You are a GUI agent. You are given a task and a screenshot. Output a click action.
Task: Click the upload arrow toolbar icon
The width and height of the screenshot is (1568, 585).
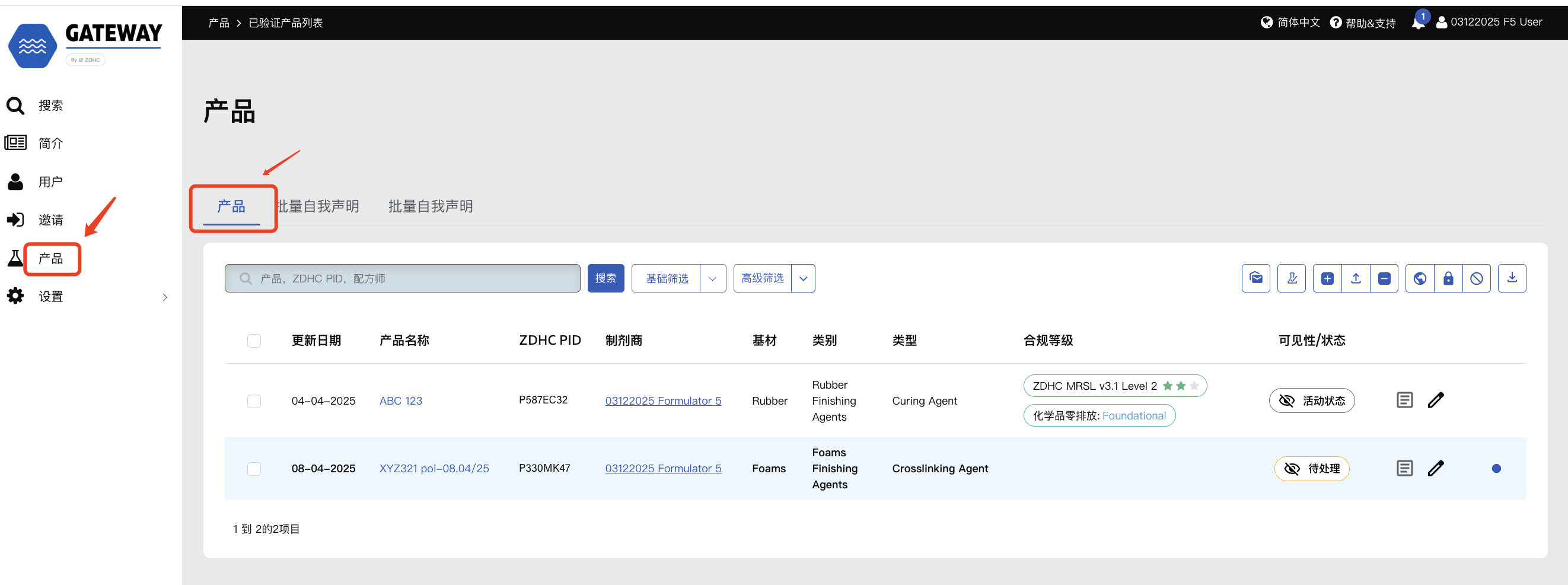[1356, 278]
